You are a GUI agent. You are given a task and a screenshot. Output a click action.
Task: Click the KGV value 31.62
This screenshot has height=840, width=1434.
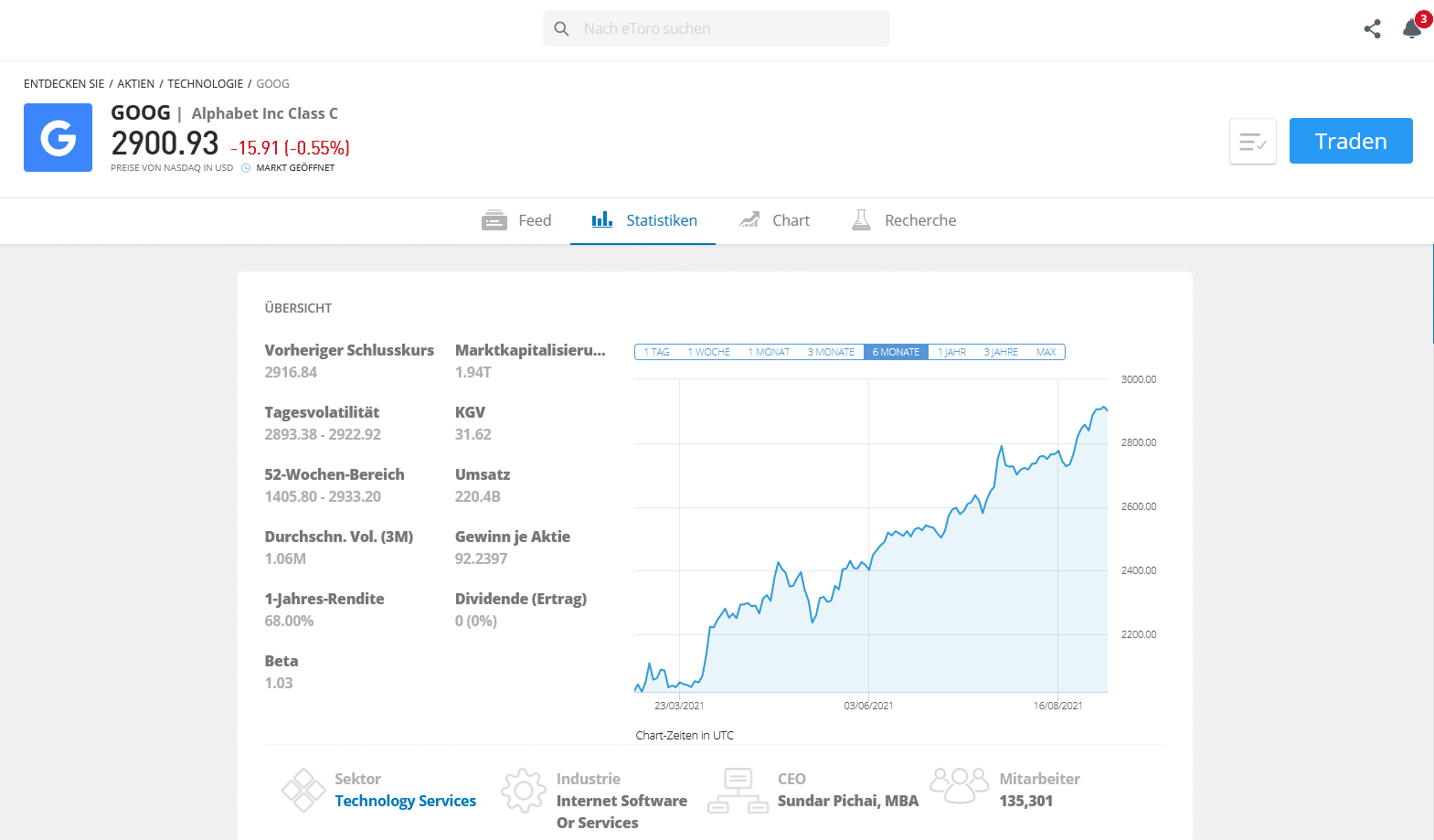[473, 434]
